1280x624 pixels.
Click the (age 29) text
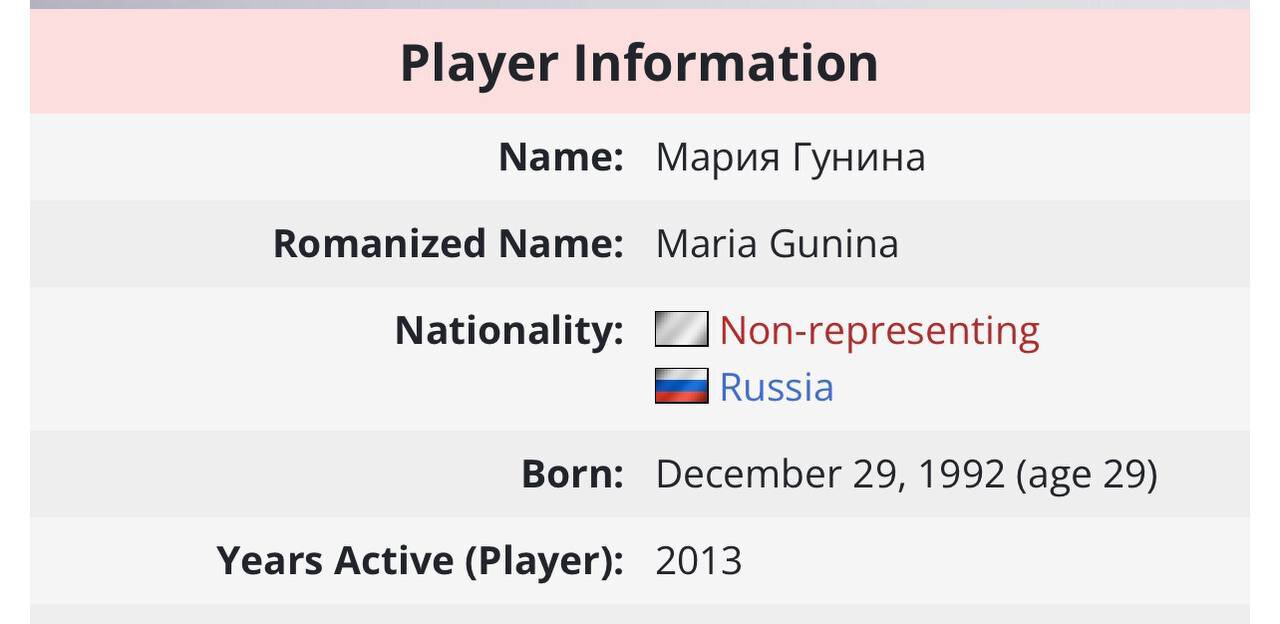pyautogui.click(x=1087, y=475)
